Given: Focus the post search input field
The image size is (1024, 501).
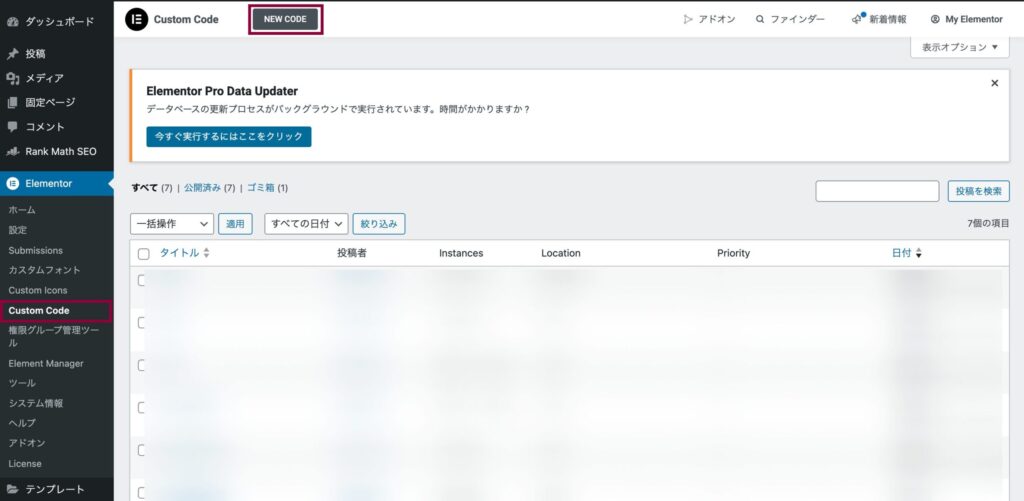Looking at the screenshot, I should pos(877,191).
